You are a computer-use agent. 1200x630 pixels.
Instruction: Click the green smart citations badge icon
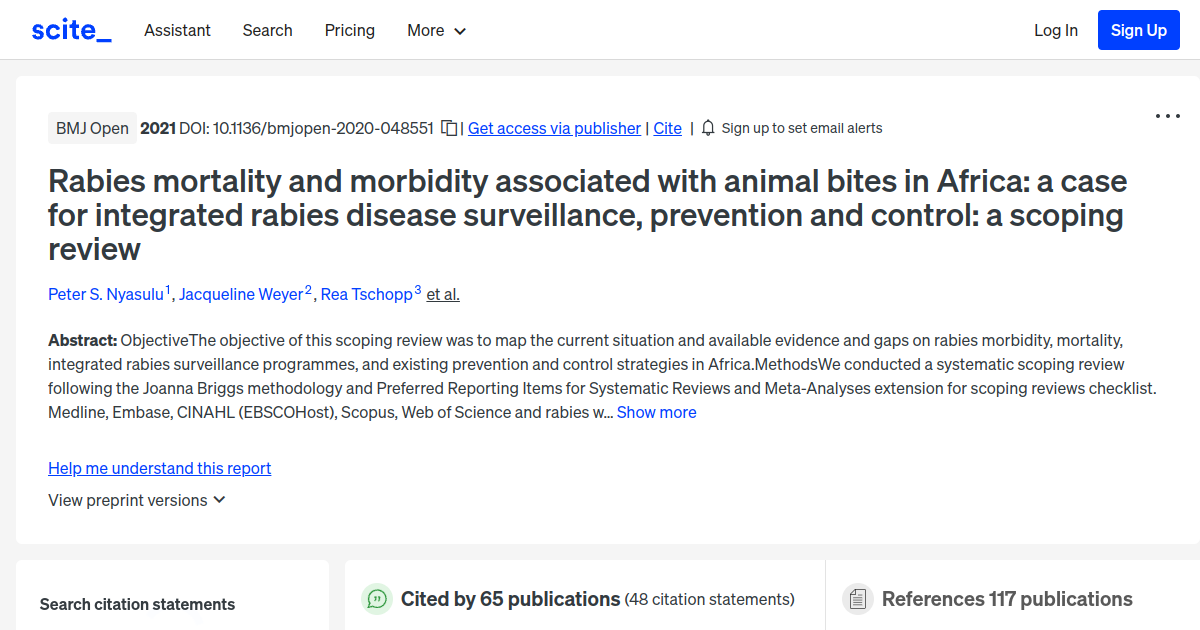pyautogui.click(x=377, y=598)
